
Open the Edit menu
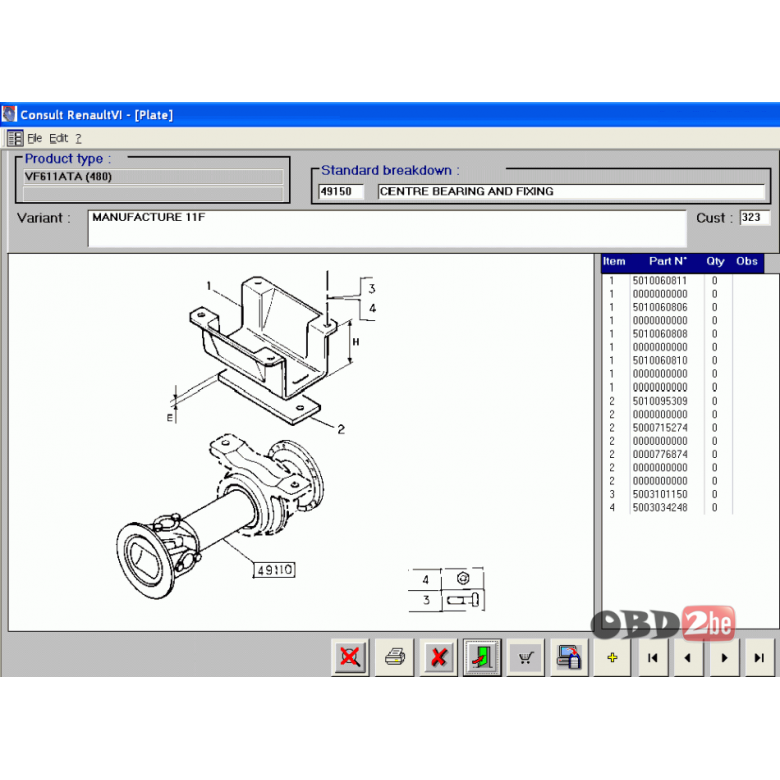58,138
